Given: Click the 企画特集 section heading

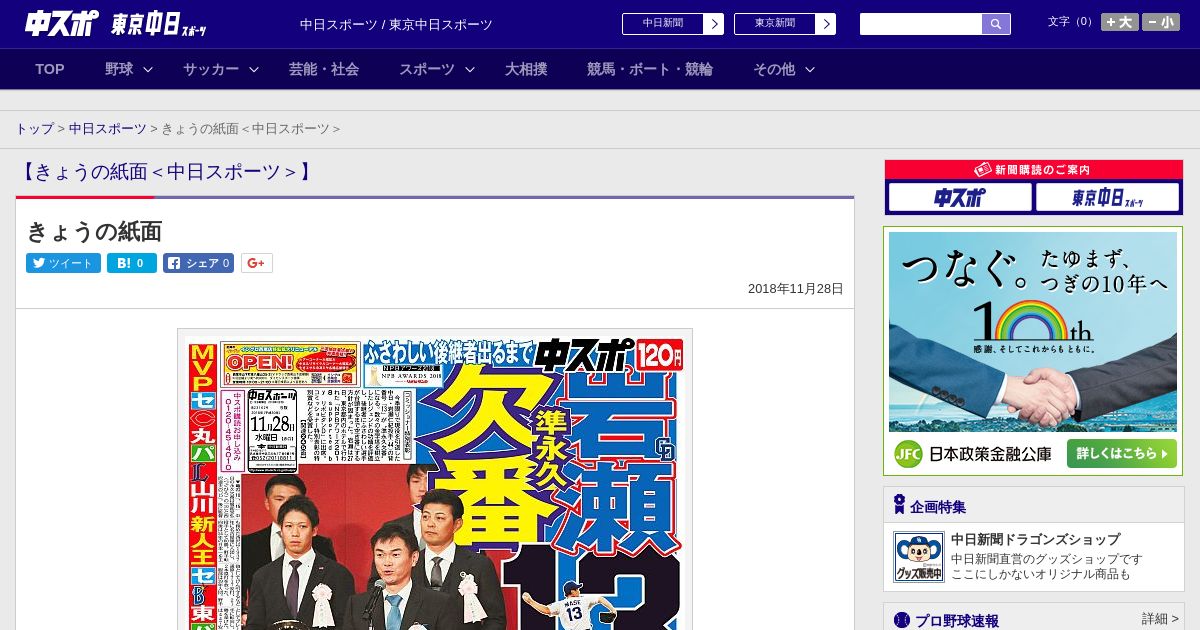Looking at the screenshot, I should pos(938,507).
